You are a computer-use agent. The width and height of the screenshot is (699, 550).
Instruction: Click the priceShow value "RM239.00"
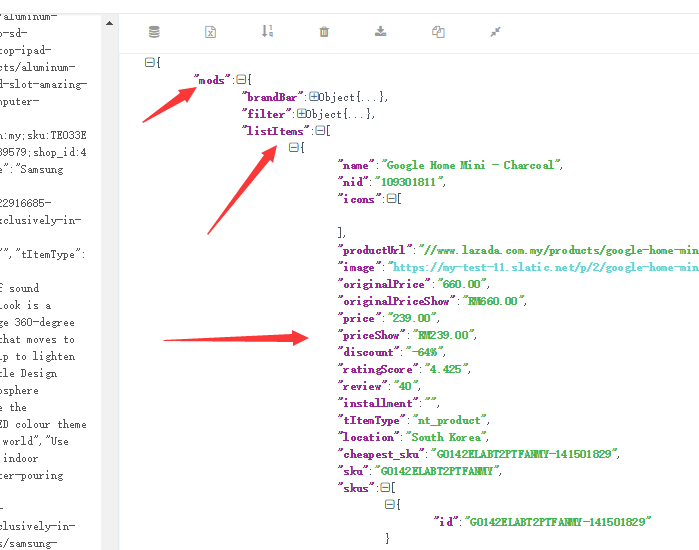point(443,335)
